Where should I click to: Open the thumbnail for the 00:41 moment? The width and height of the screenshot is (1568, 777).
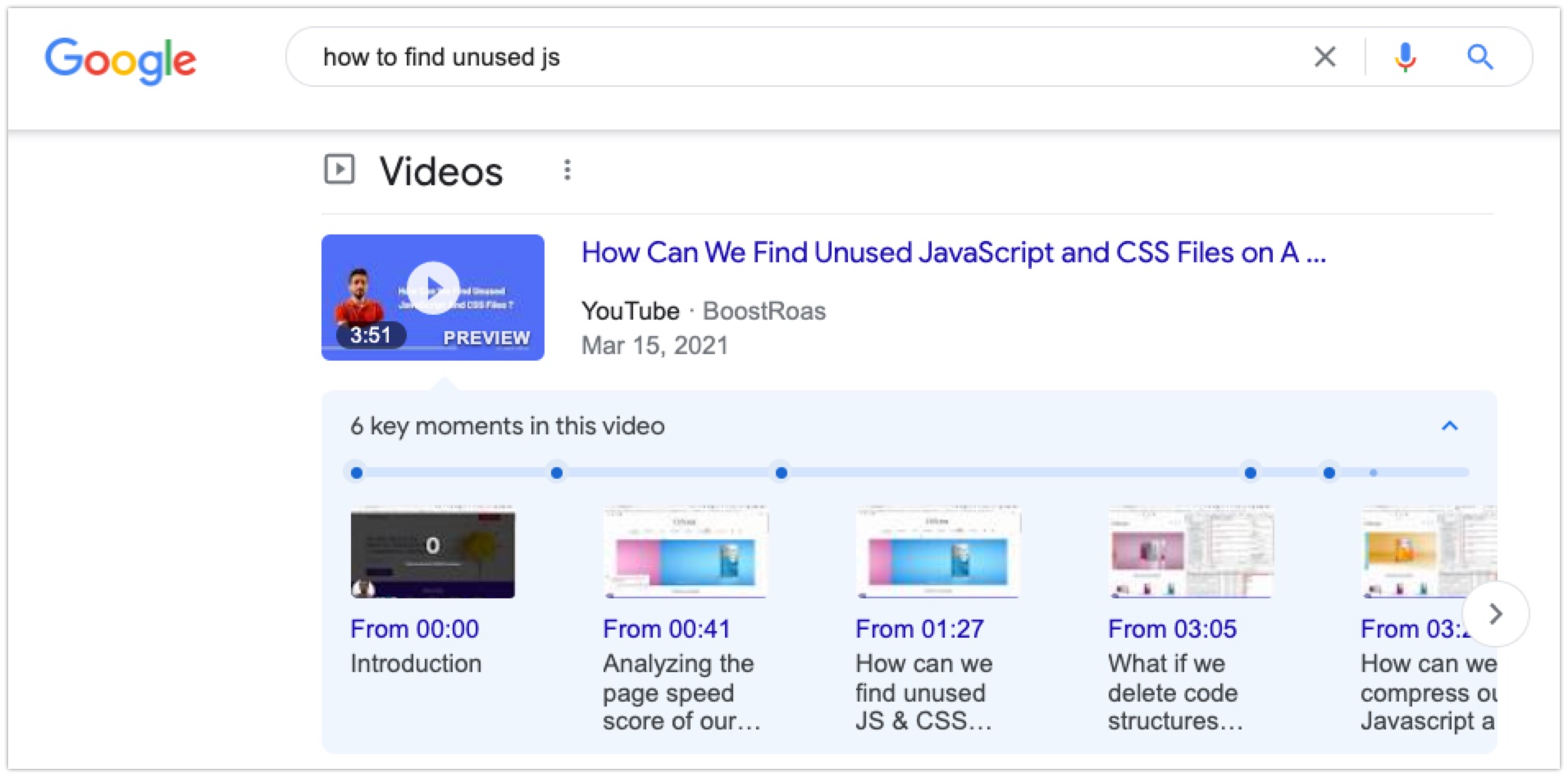686,553
